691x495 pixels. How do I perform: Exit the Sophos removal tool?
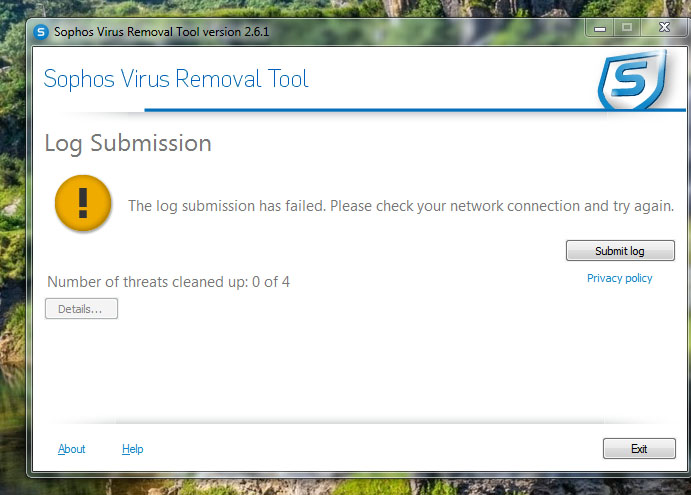pyautogui.click(x=639, y=449)
